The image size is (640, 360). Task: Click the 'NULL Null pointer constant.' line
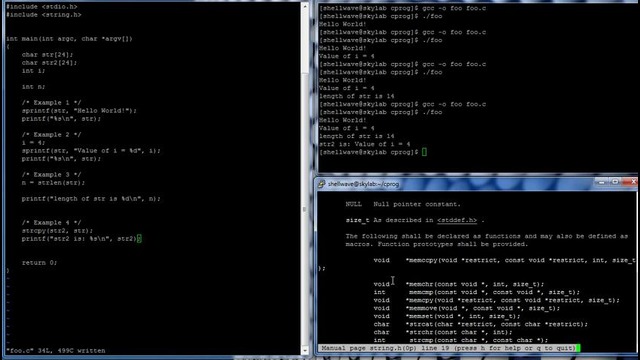tap(403, 204)
